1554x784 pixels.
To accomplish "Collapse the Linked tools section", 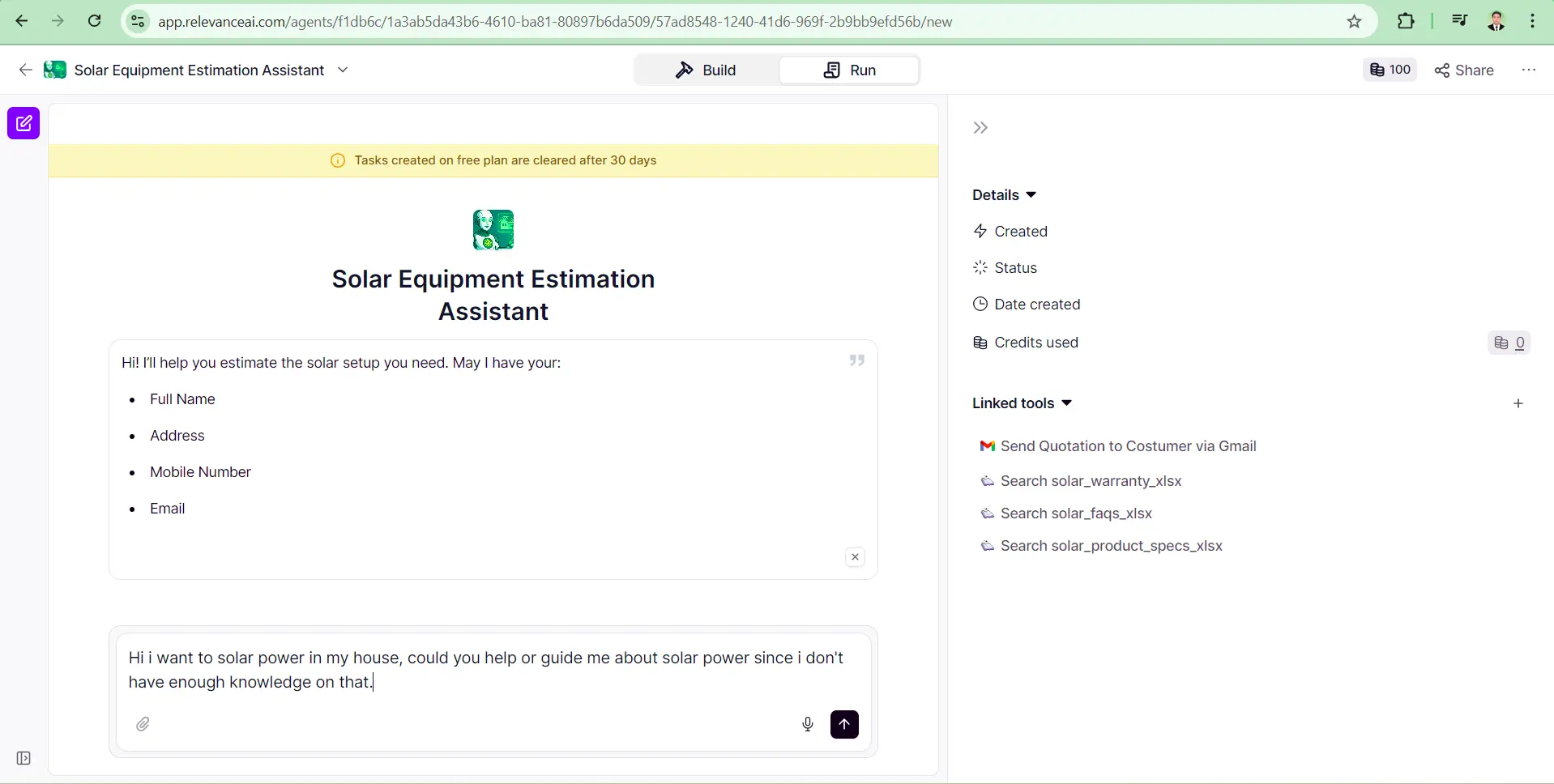I will 1067,403.
